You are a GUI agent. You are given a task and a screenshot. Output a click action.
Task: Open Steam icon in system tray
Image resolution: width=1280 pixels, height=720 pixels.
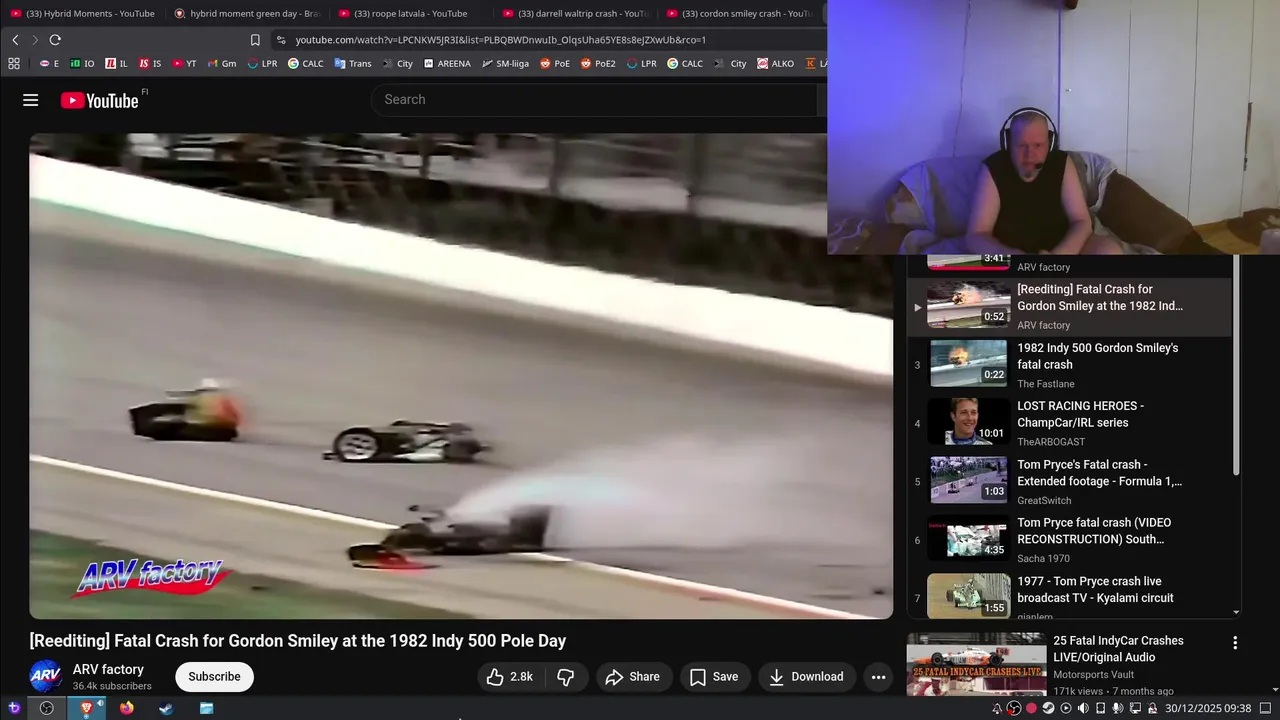pyautogui.click(x=1048, y=708)
